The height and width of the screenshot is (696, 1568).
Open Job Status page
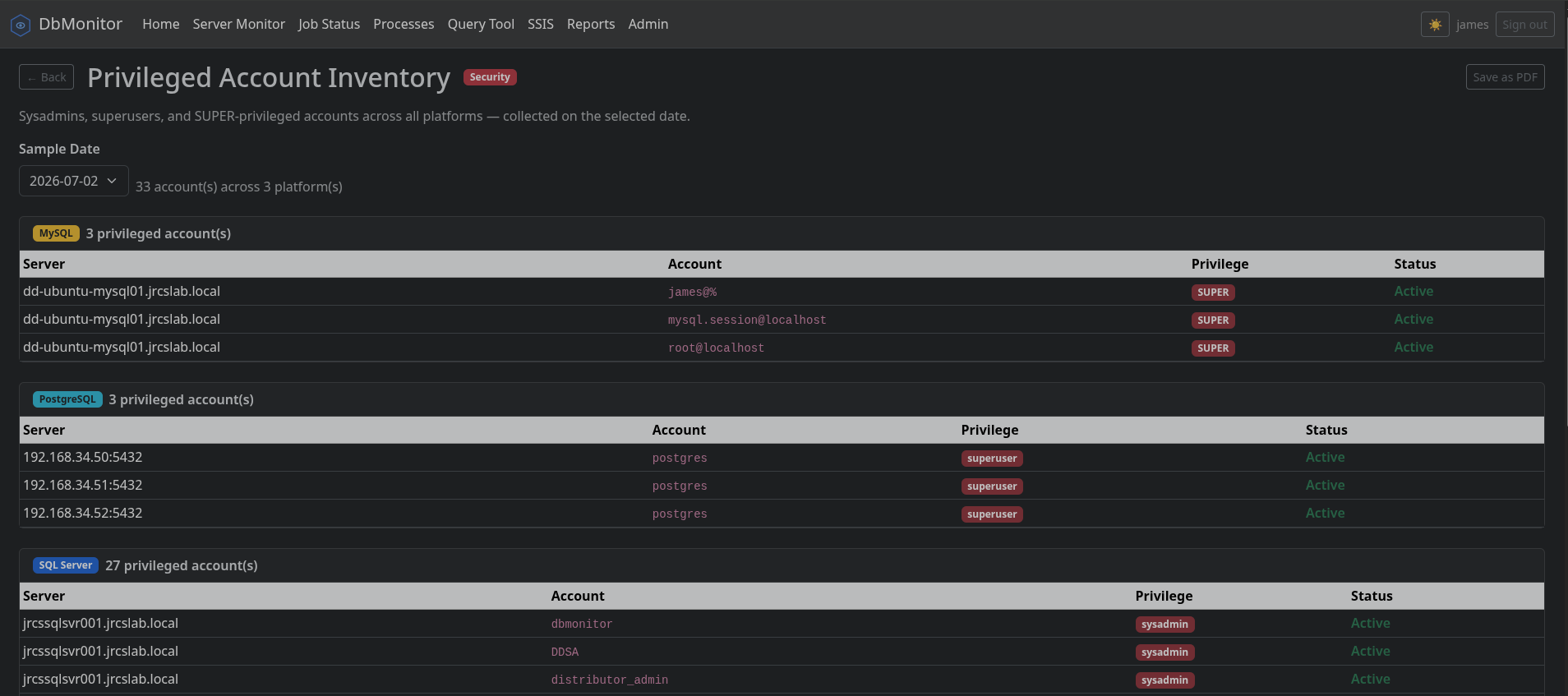pos(329,25)
